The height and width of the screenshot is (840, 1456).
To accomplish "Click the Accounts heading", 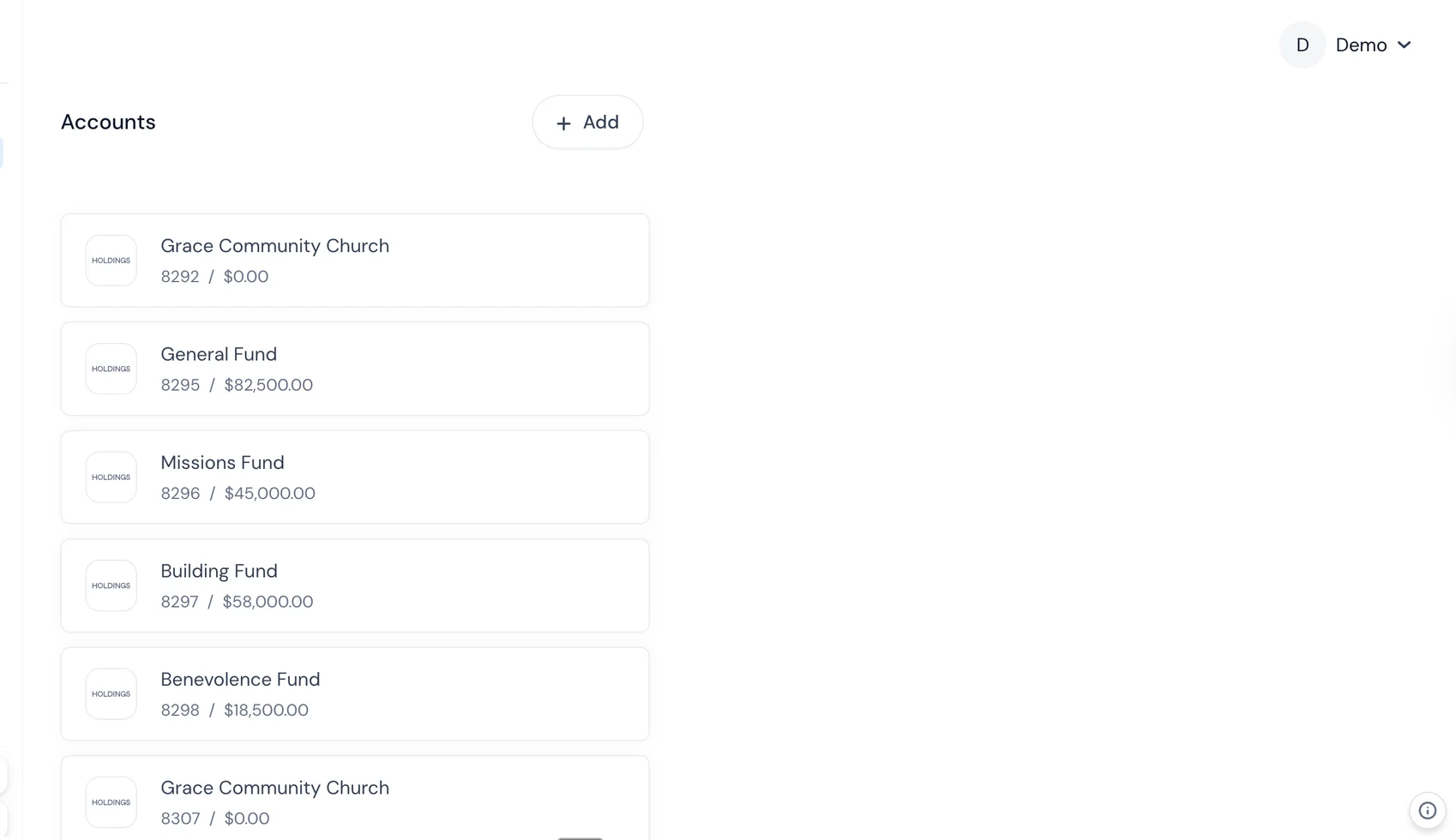I will (x=108, y=123).
